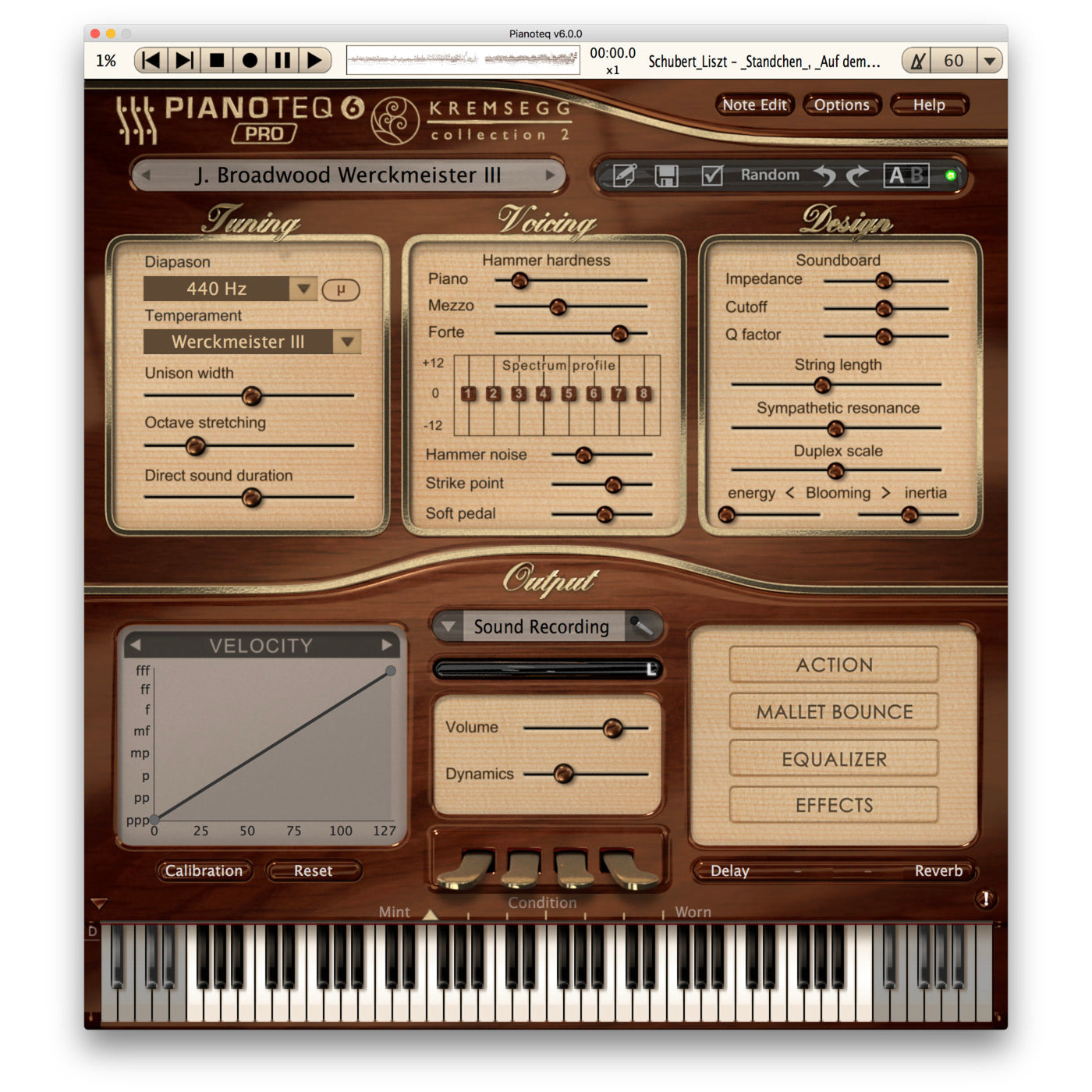Screen dimensions: 1092x1092
Task: Open the Equalizer panel
Action: [x=832, y=758]
